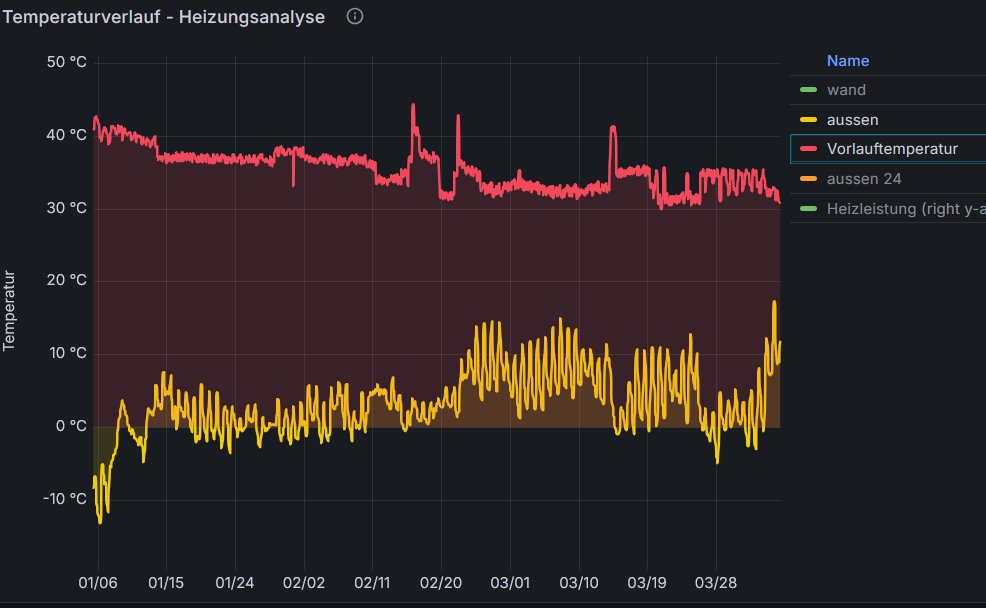Screen dimensions: 986x608
Task: Click the 03/10 date label
Action: pos(579,583)
